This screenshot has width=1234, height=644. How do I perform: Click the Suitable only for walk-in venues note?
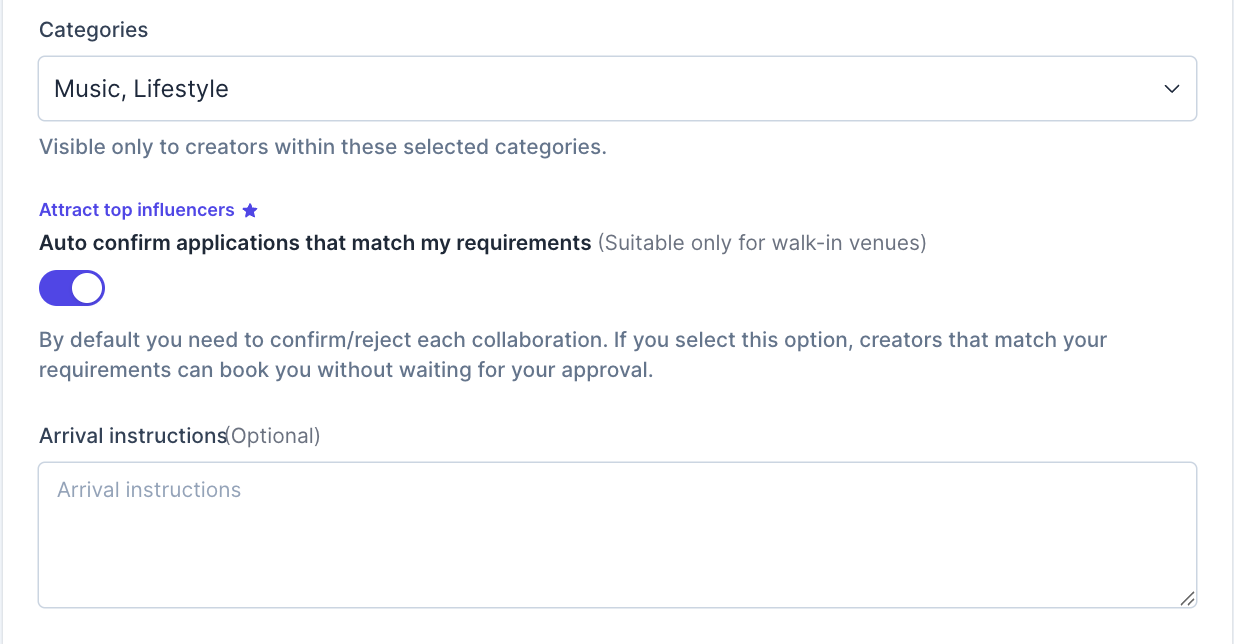(x=762, y=243)
